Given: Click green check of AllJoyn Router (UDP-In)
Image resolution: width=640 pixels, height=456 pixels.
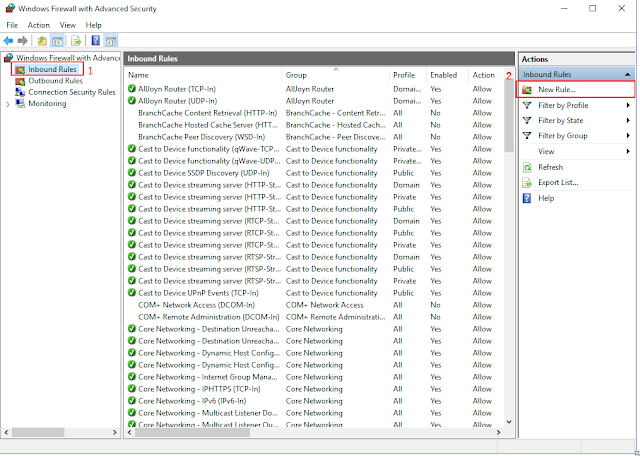Looking at the screenshot, I should click(x=132, y=100).
